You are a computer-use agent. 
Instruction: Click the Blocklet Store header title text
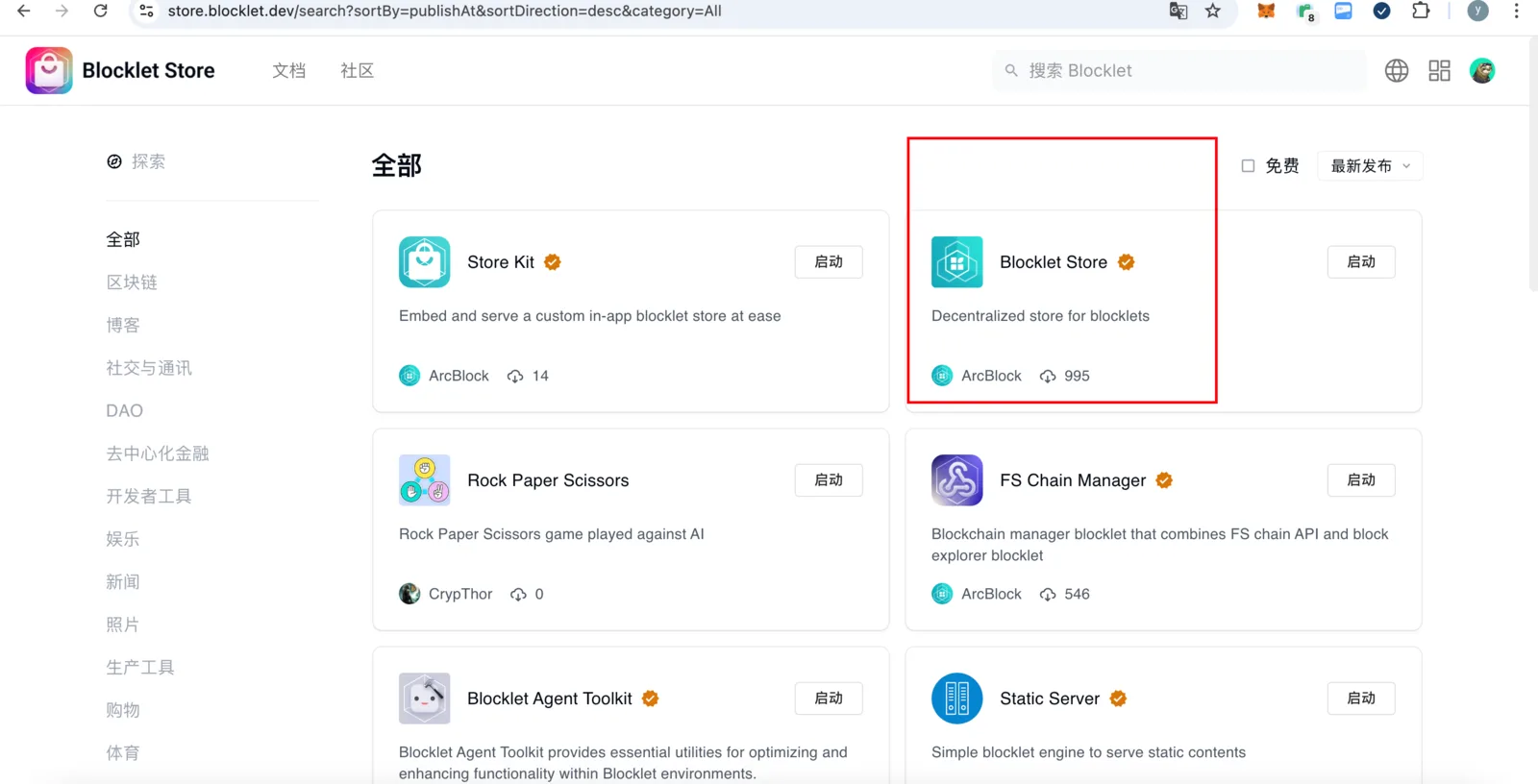click(149, 70)
